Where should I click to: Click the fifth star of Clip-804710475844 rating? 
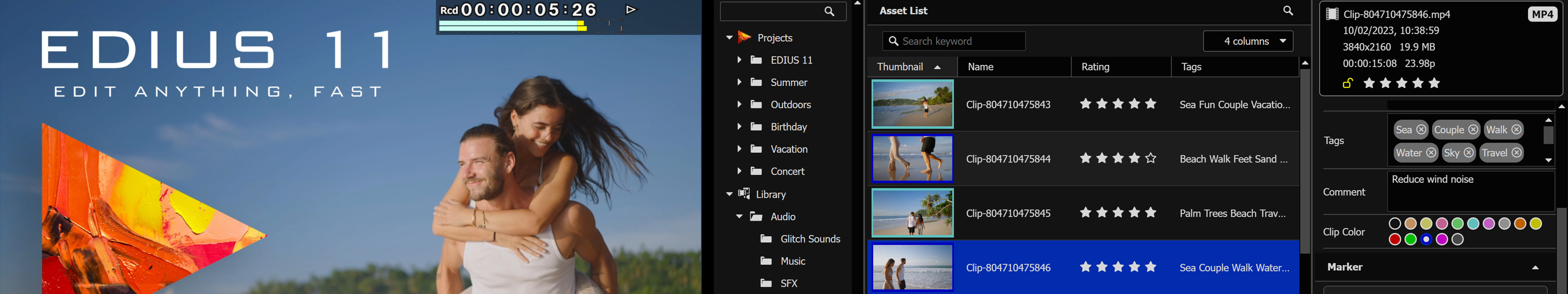point(1150,158)
